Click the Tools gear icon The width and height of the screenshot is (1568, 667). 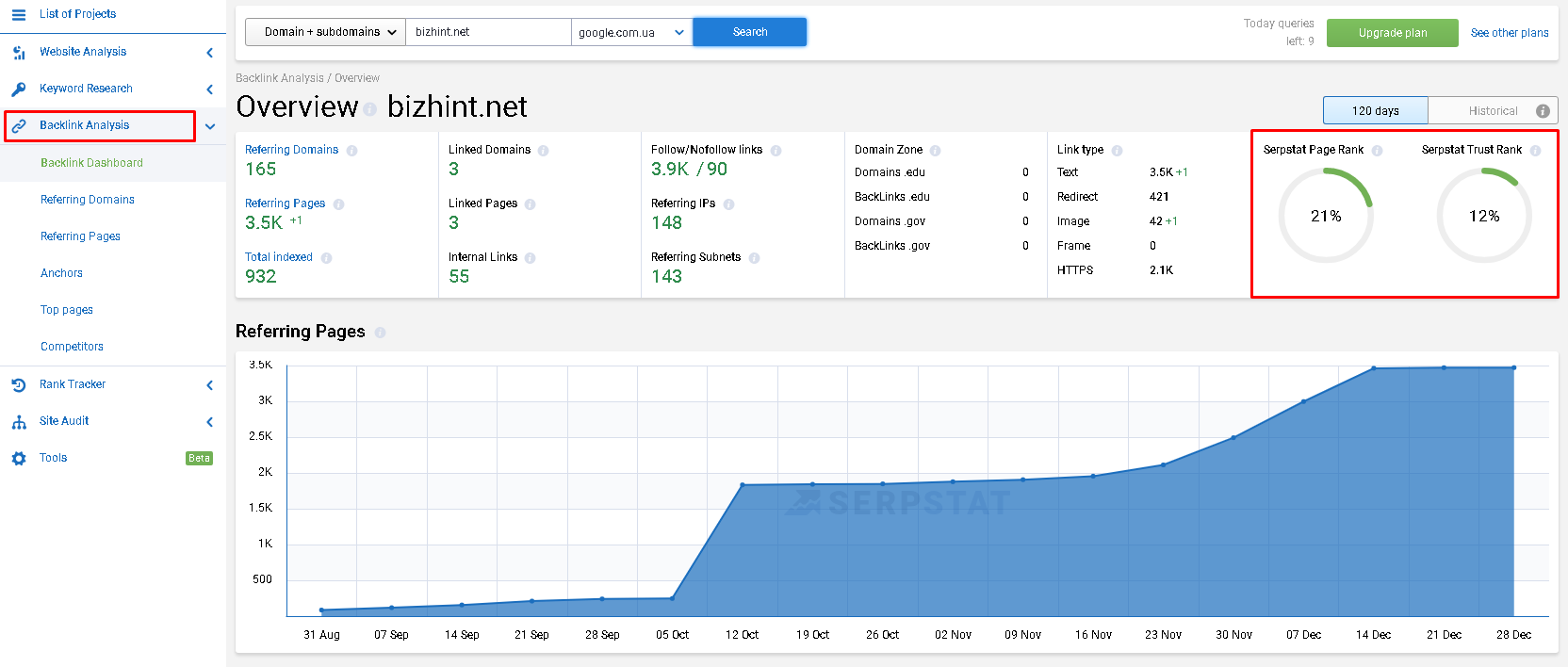click(19, 458)
